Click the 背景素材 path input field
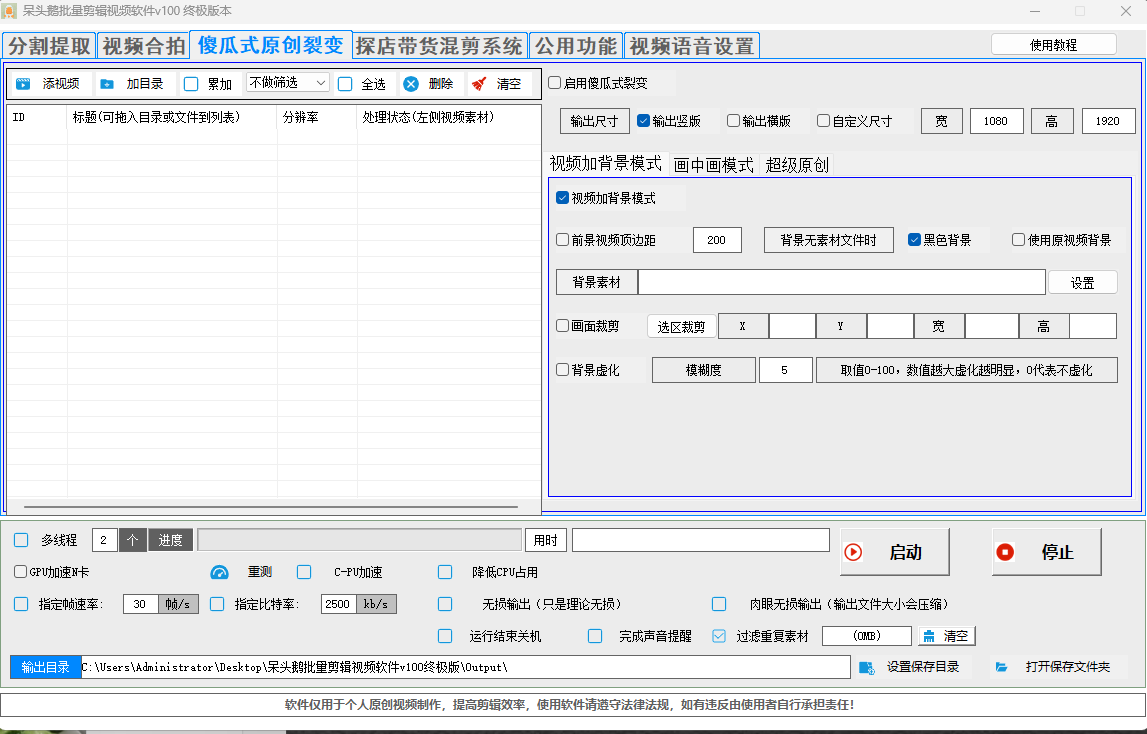Image resolution: width=1147 pixels, height=734 pixels. (841, 283)
